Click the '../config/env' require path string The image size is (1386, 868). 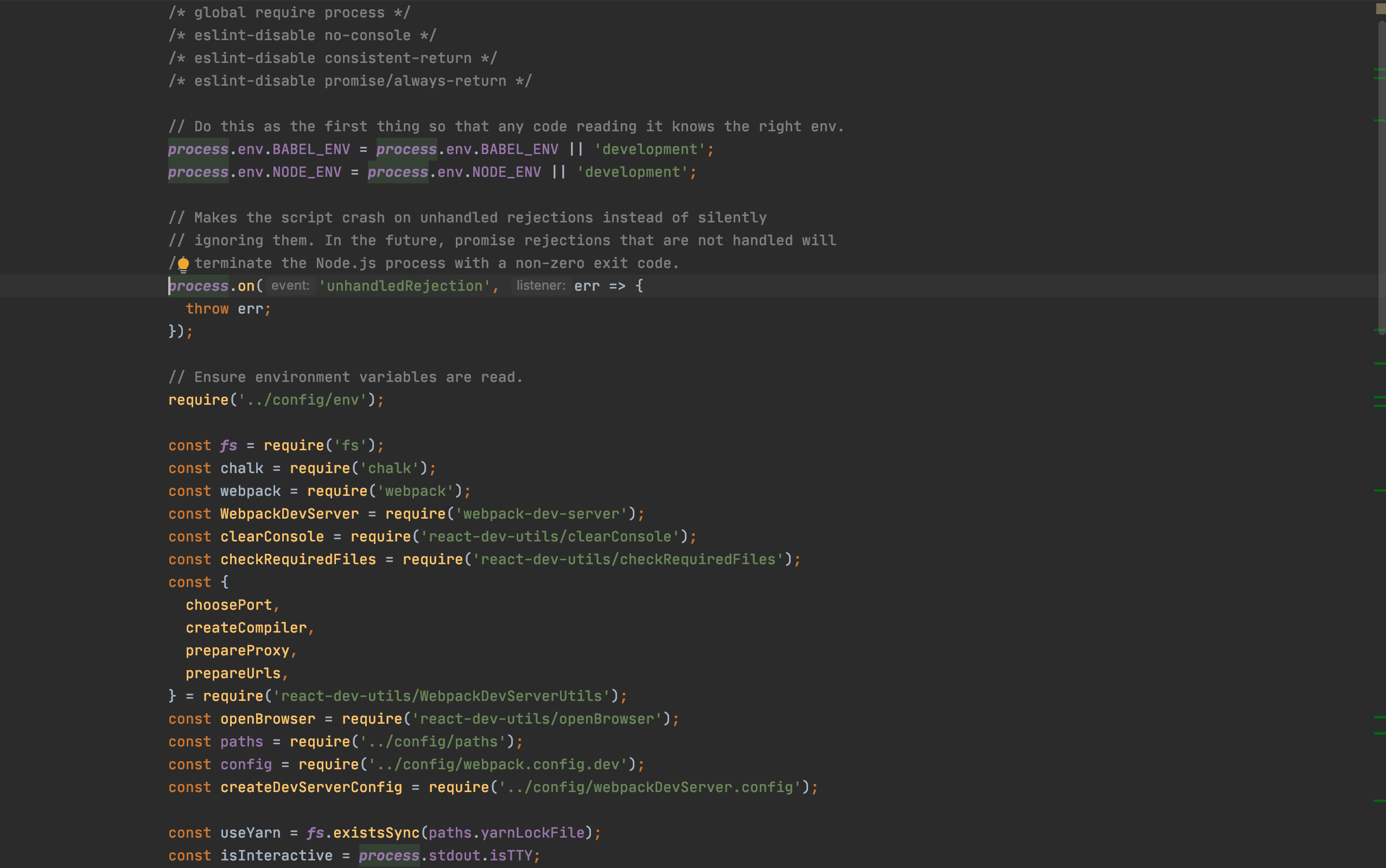[x=303, y=400]
